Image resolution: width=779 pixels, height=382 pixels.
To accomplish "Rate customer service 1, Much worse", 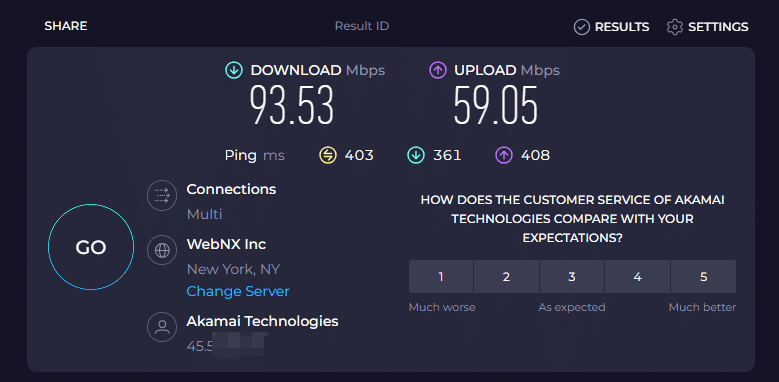I will (441, 277).
